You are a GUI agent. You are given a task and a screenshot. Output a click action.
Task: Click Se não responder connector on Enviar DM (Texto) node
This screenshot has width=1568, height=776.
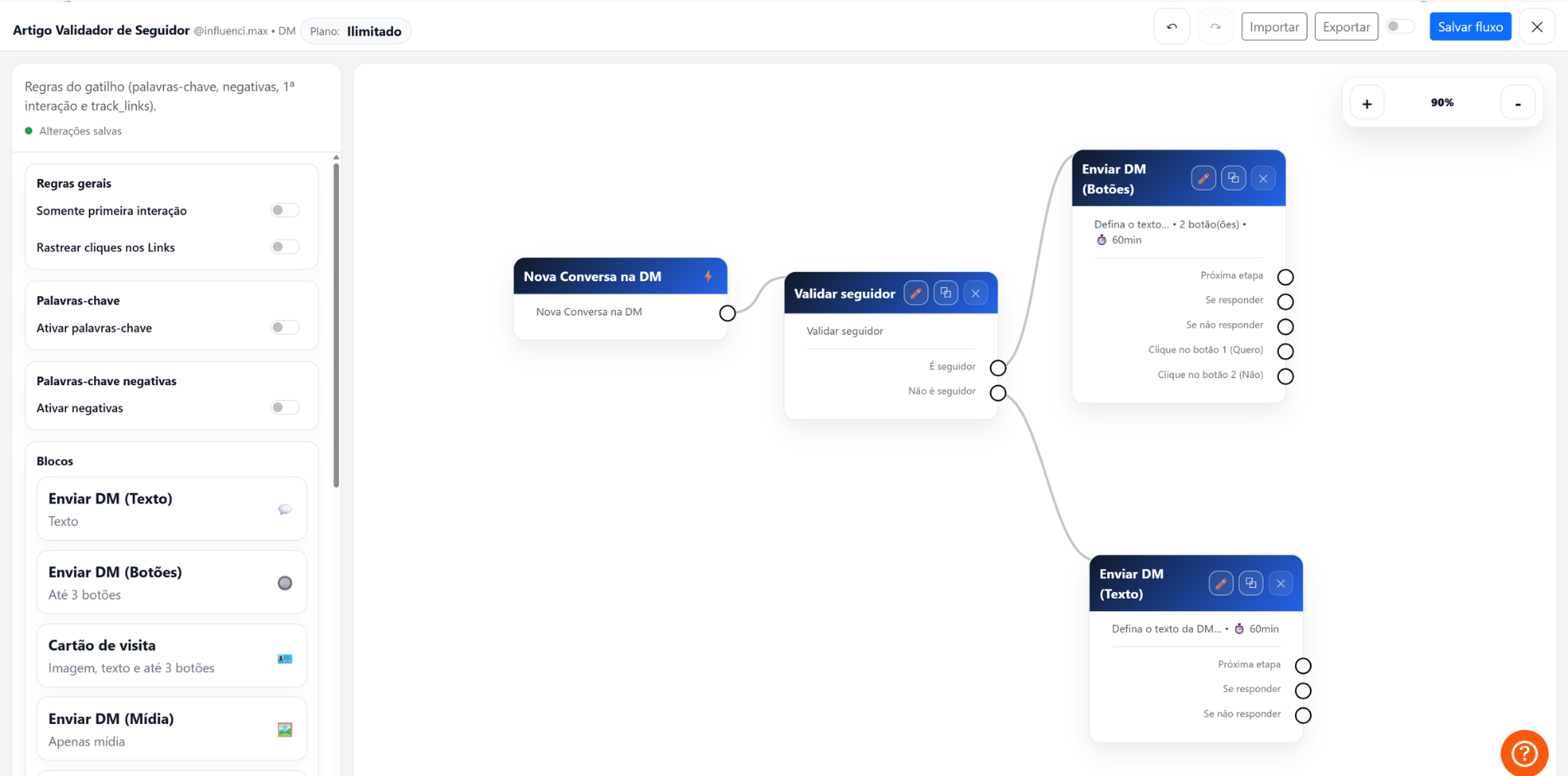[x=1303, y=715]
